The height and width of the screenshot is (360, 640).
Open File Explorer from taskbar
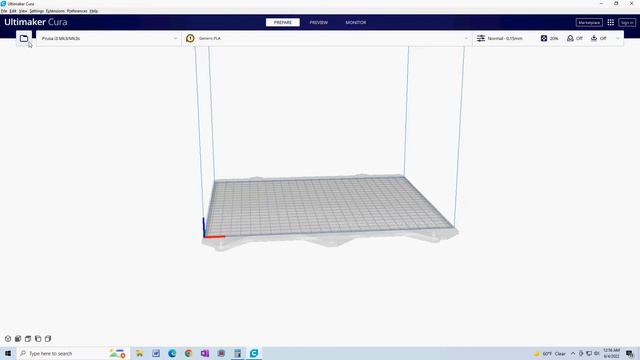pos(140,353)
